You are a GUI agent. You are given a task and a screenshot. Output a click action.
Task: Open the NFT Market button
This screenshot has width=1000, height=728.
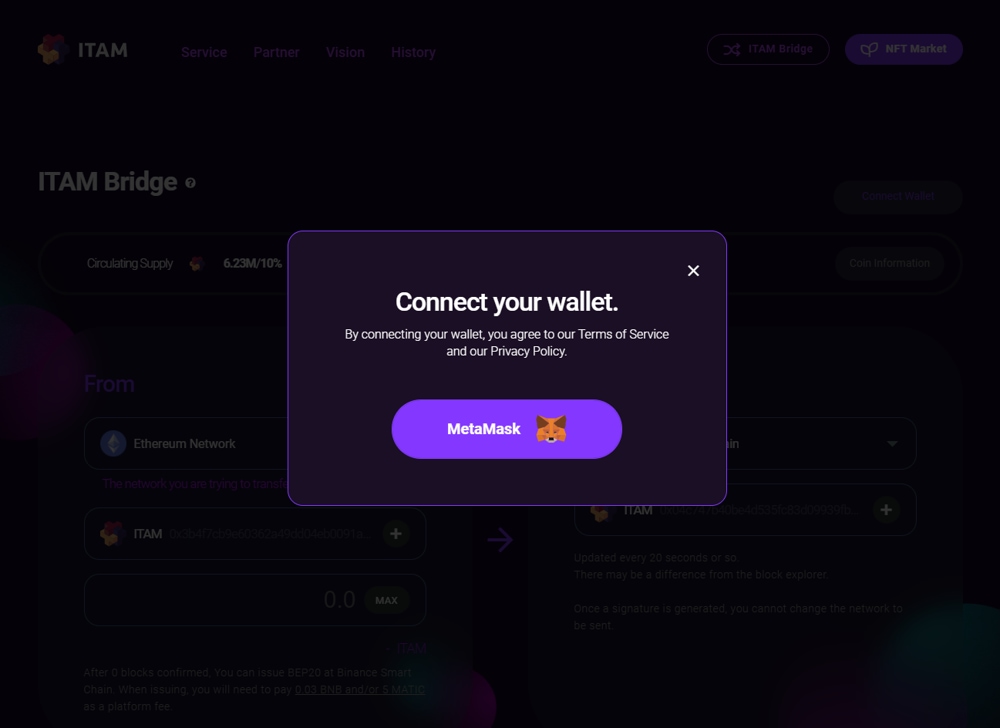tap(904, 49)
